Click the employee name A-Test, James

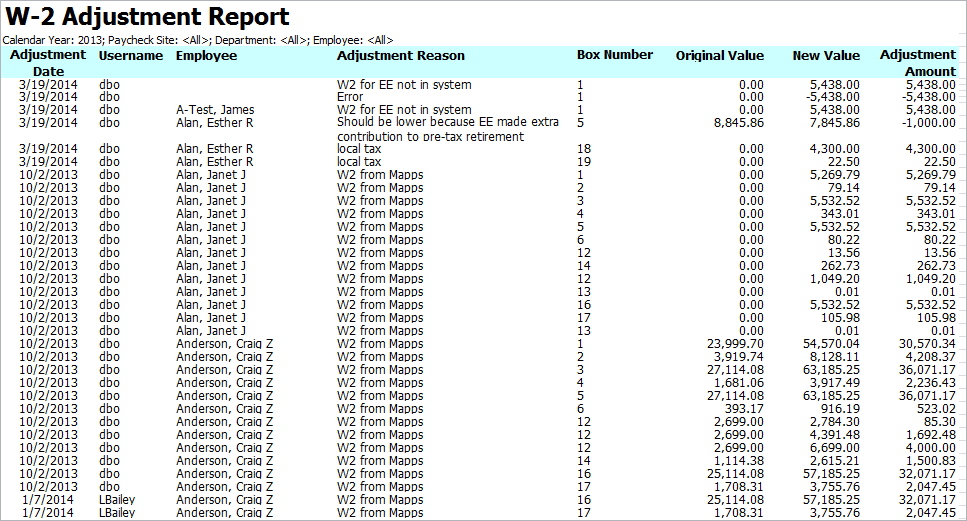215,110
